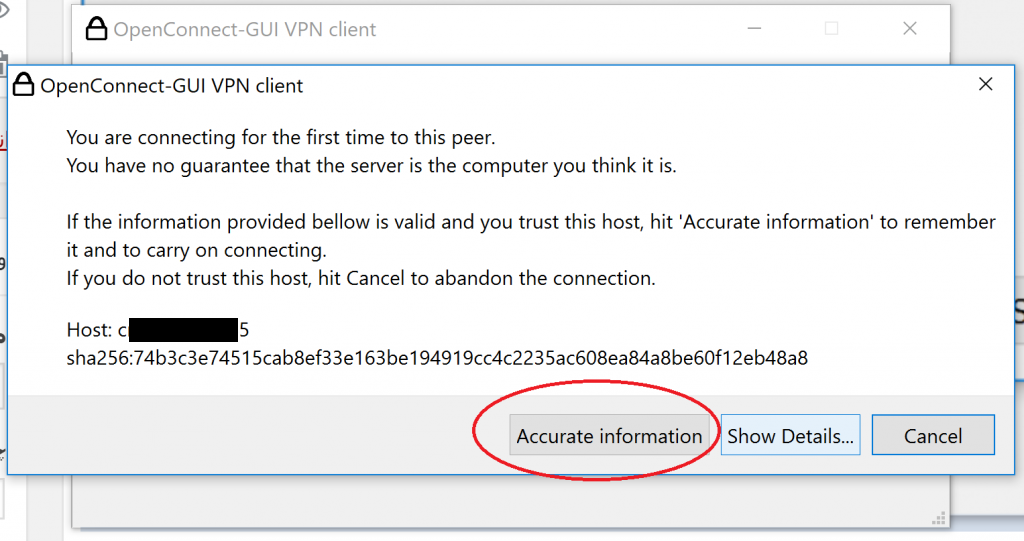Click the Host label line

pyautogui.click(x=92, y=330)
